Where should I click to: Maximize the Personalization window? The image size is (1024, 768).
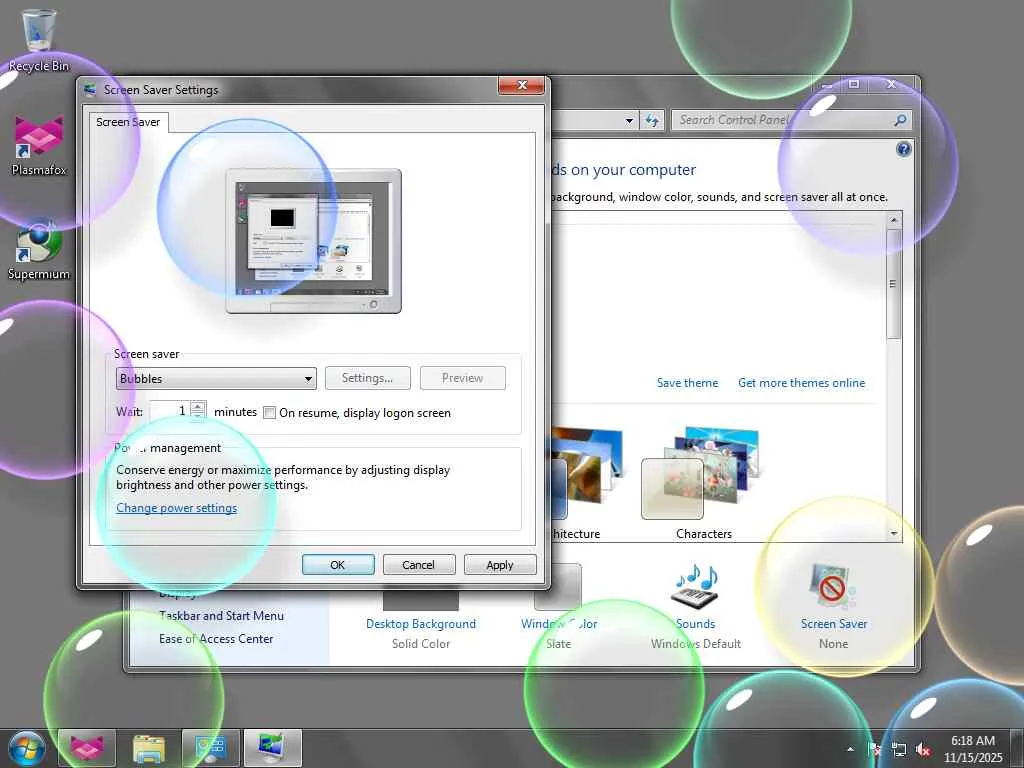(854, 84)
